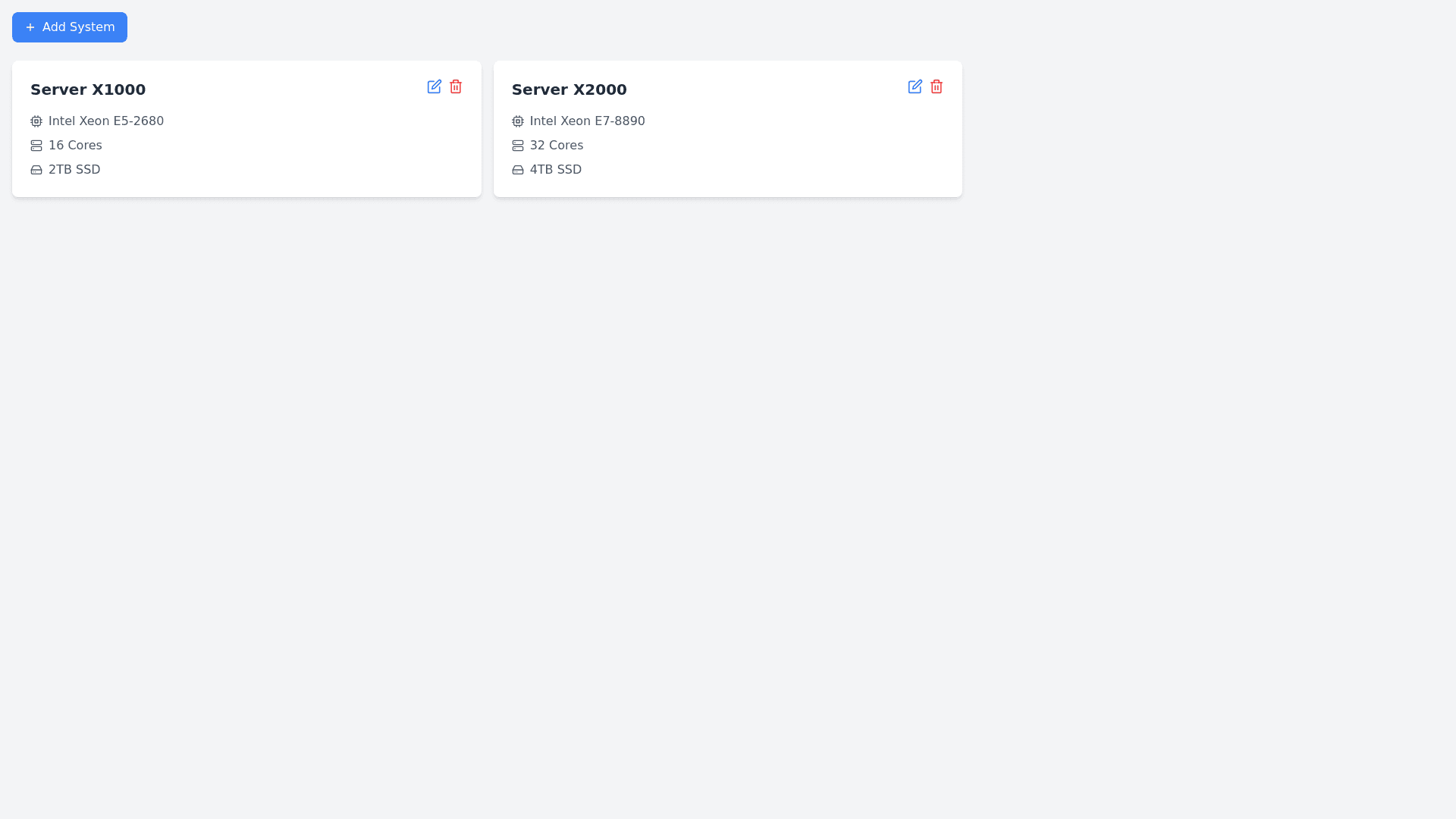Click the drive icon beside 2TB SSD
The height and width of the screenshot is (819, 1456).
click(x=36, y=170)
